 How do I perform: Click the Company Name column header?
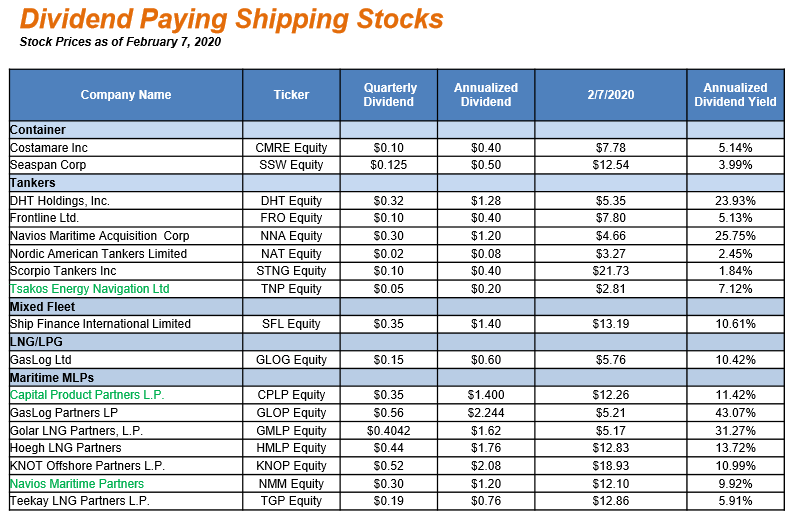tap(126, 95)
